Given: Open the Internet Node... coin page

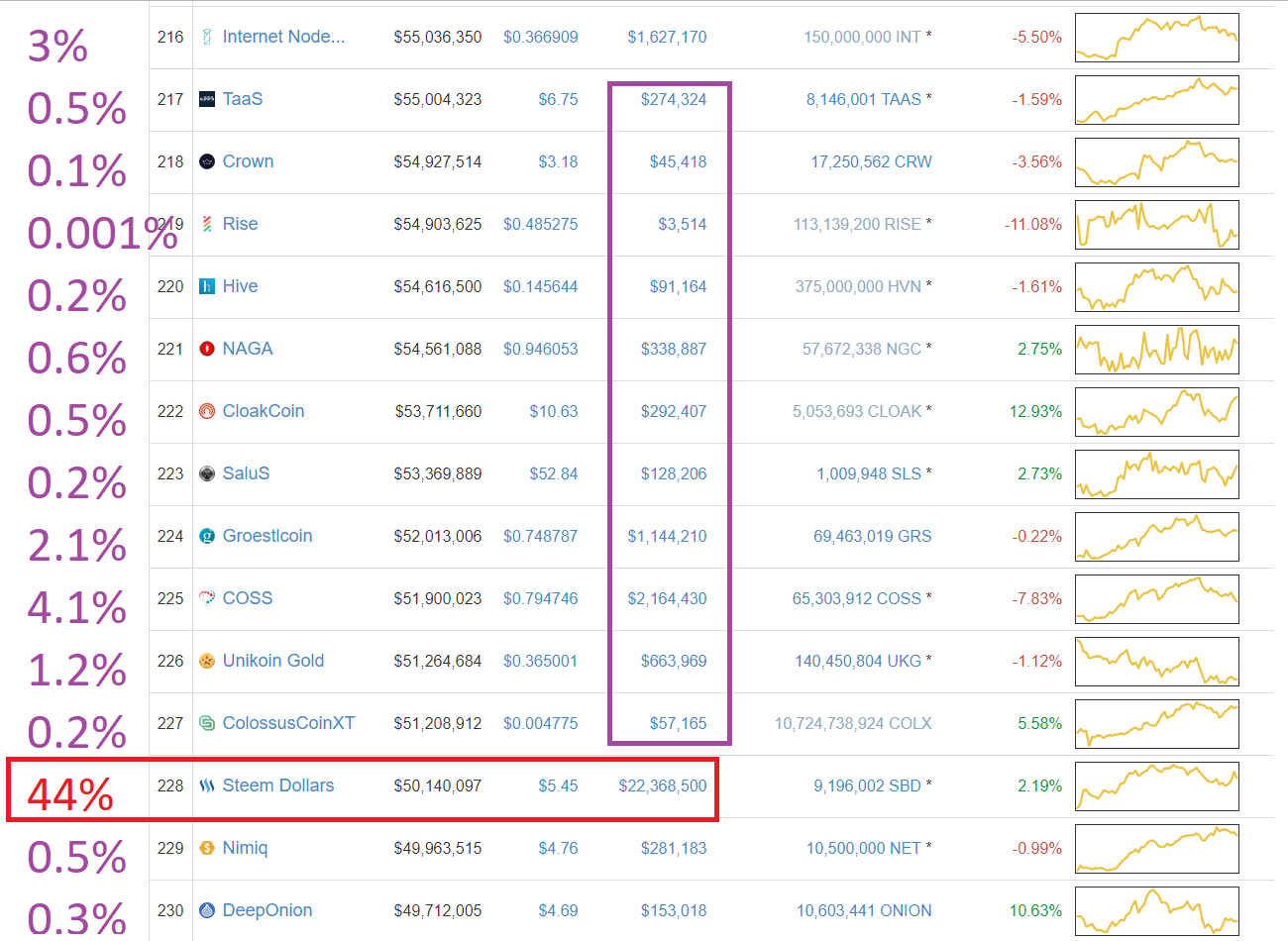Looking at the screenshot, I should (x=284, y=37).
